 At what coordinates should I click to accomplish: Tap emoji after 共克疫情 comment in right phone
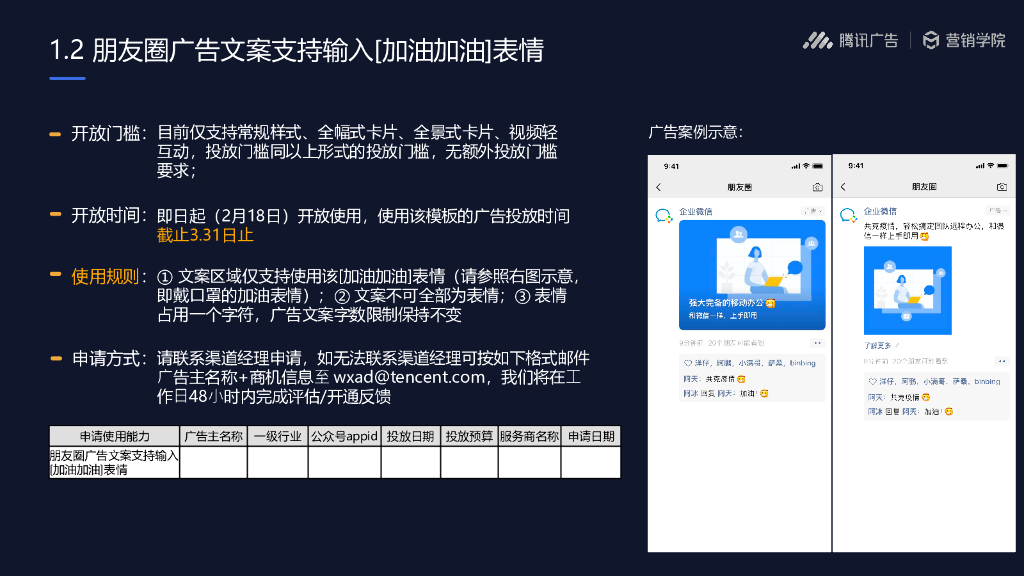coord(925,397)
